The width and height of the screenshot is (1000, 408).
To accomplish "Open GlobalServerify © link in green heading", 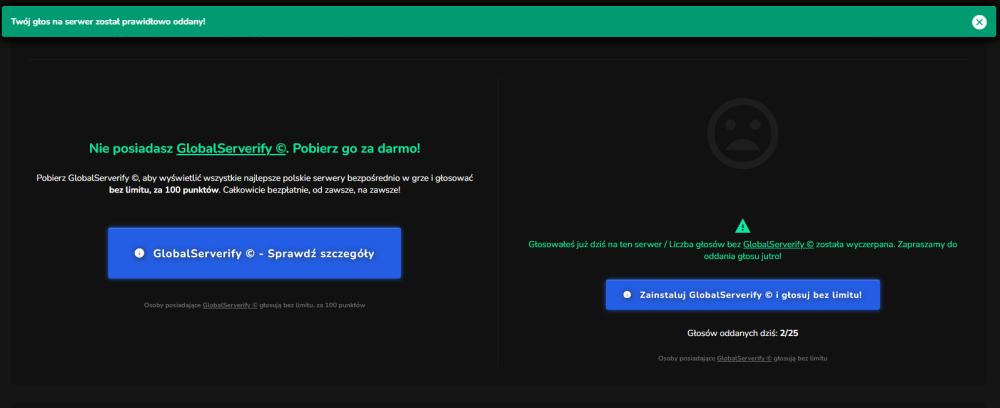I will click(x=231, y=149).
